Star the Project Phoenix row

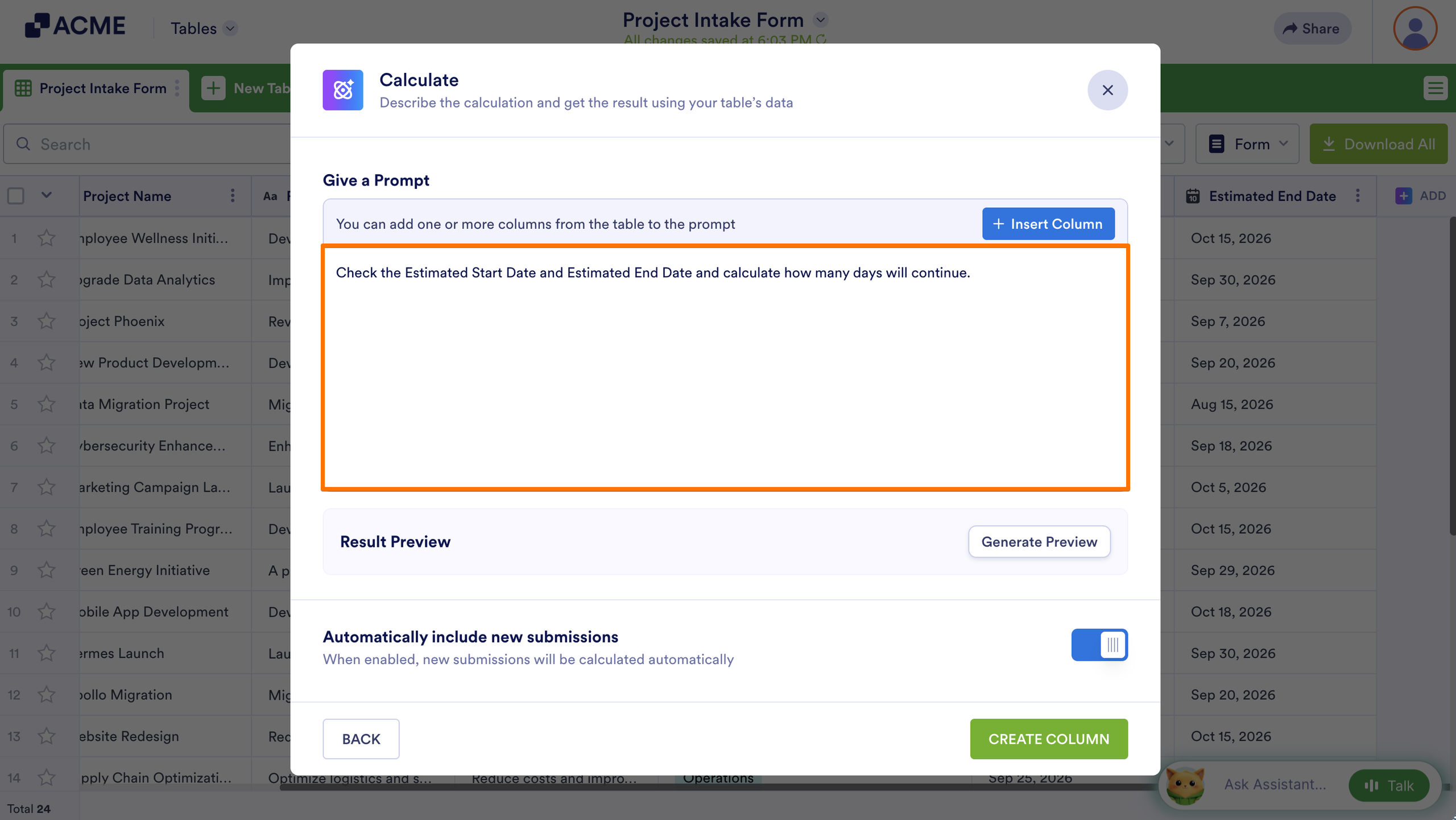pyautogui.click(x=47, y=321)
